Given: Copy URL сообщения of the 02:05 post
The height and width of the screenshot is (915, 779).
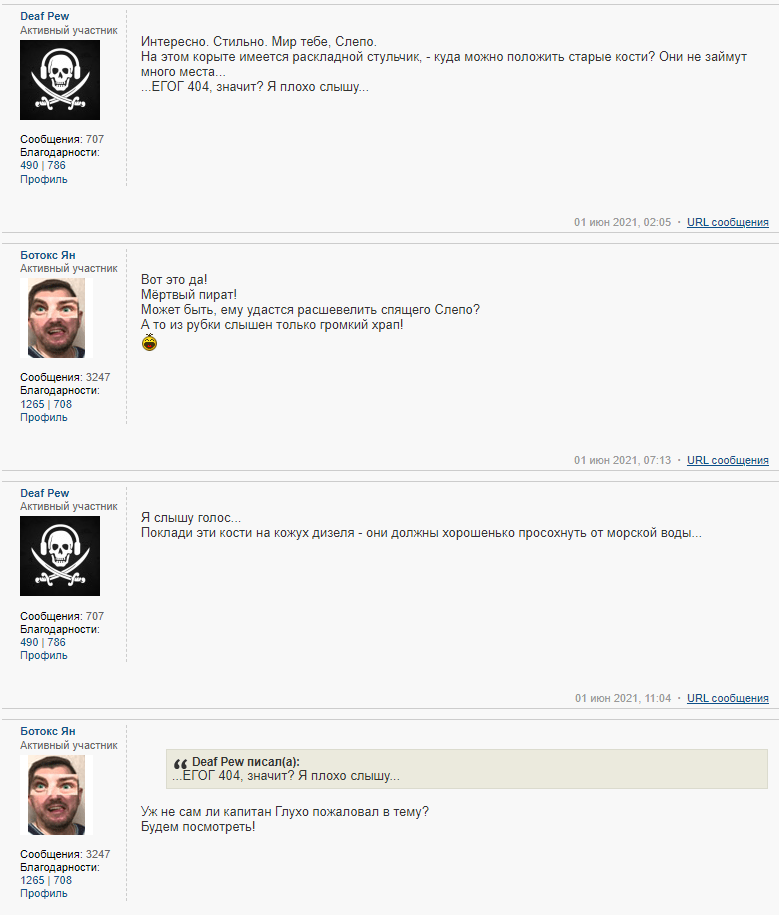Looking at the screenshot, I should click(728, 222).
